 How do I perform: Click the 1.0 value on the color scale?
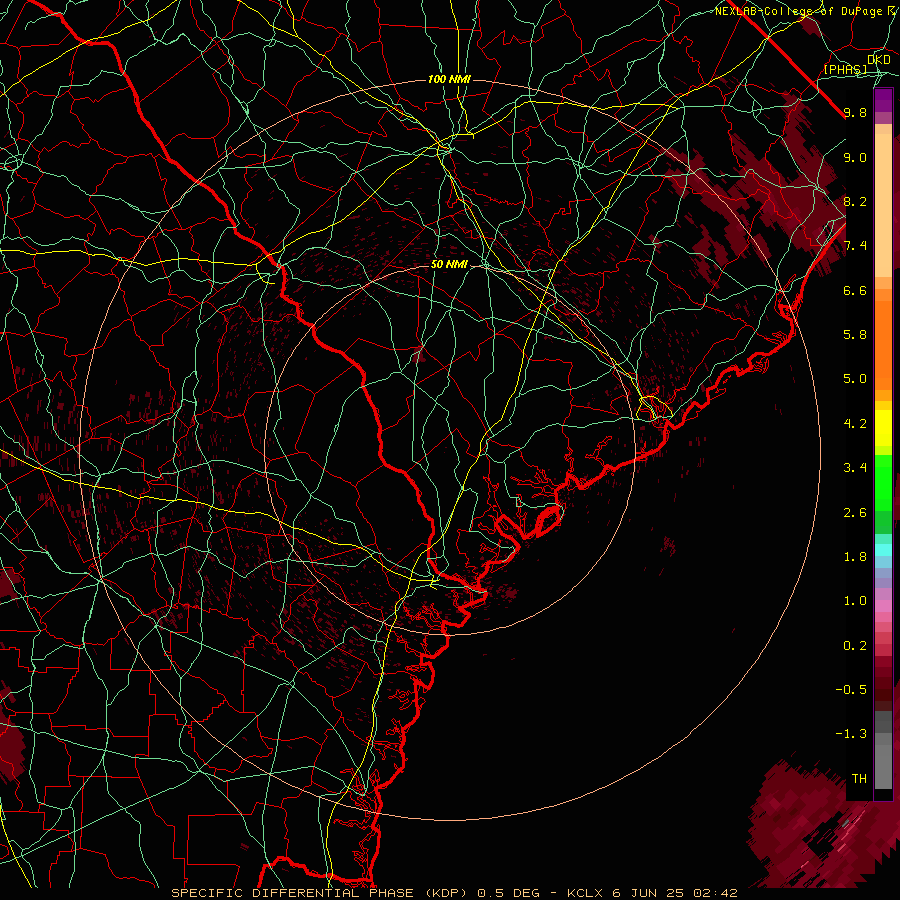tap(855, 601)
